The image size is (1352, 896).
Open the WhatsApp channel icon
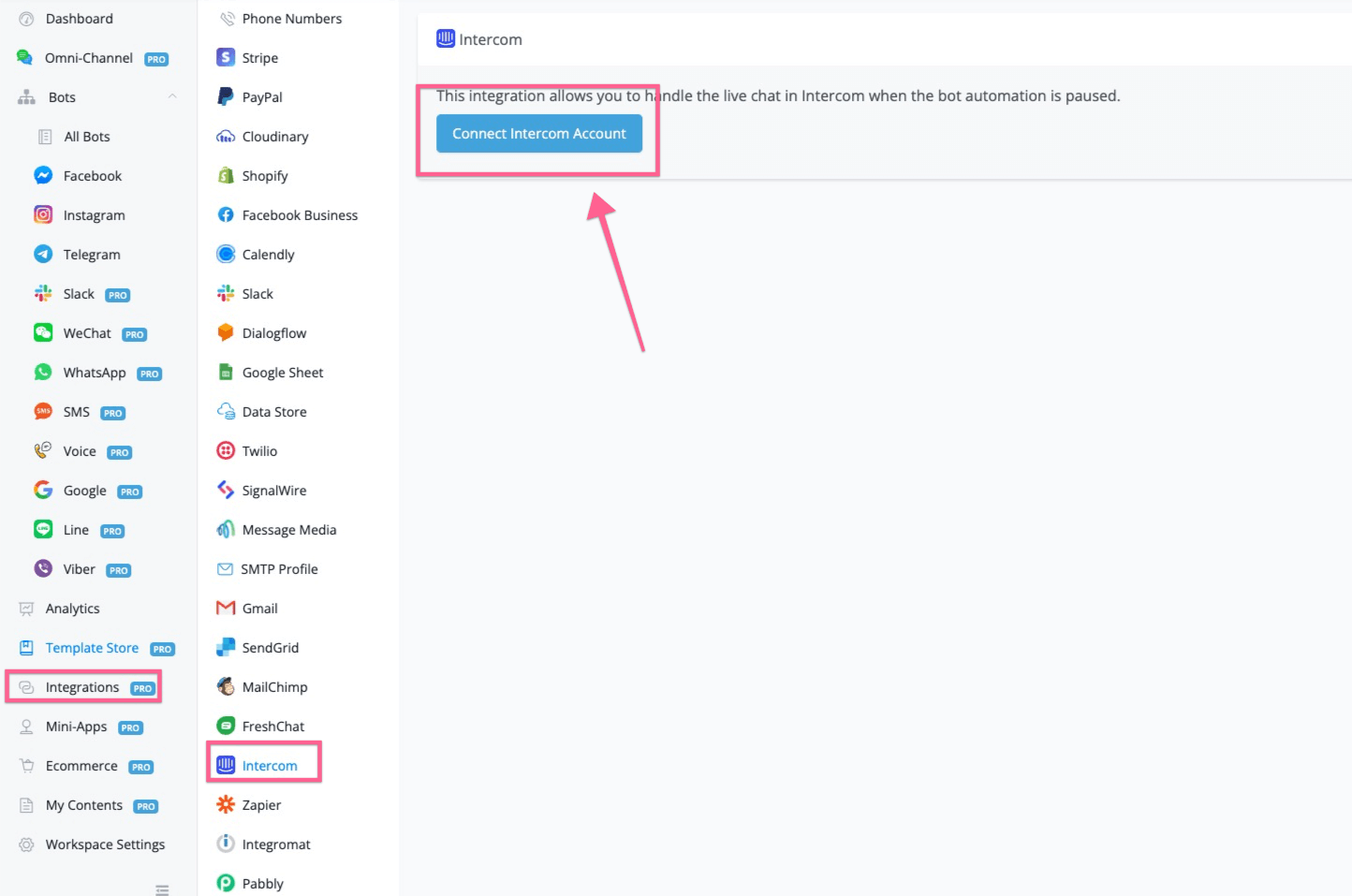tap(43, 372)
